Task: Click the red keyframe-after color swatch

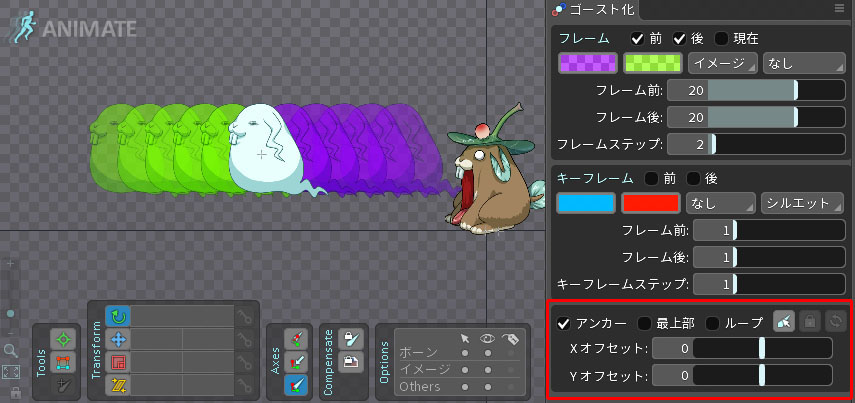Action: [651, 203]
